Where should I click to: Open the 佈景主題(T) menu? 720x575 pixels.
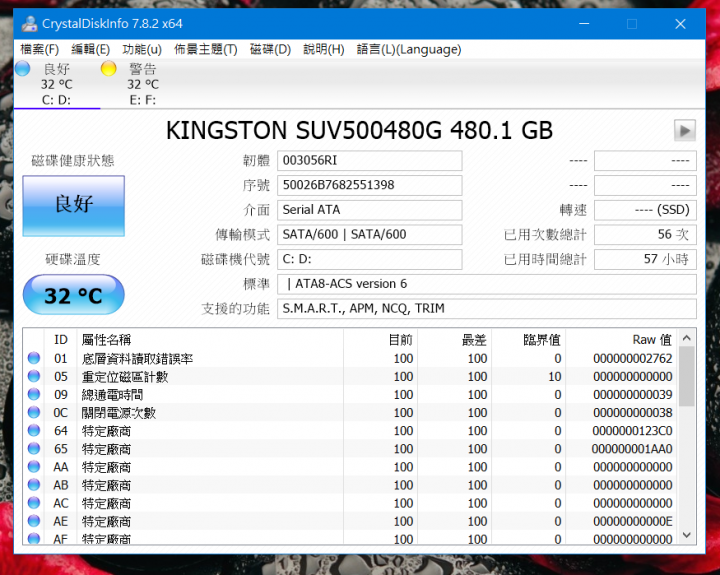coord(206,49)
